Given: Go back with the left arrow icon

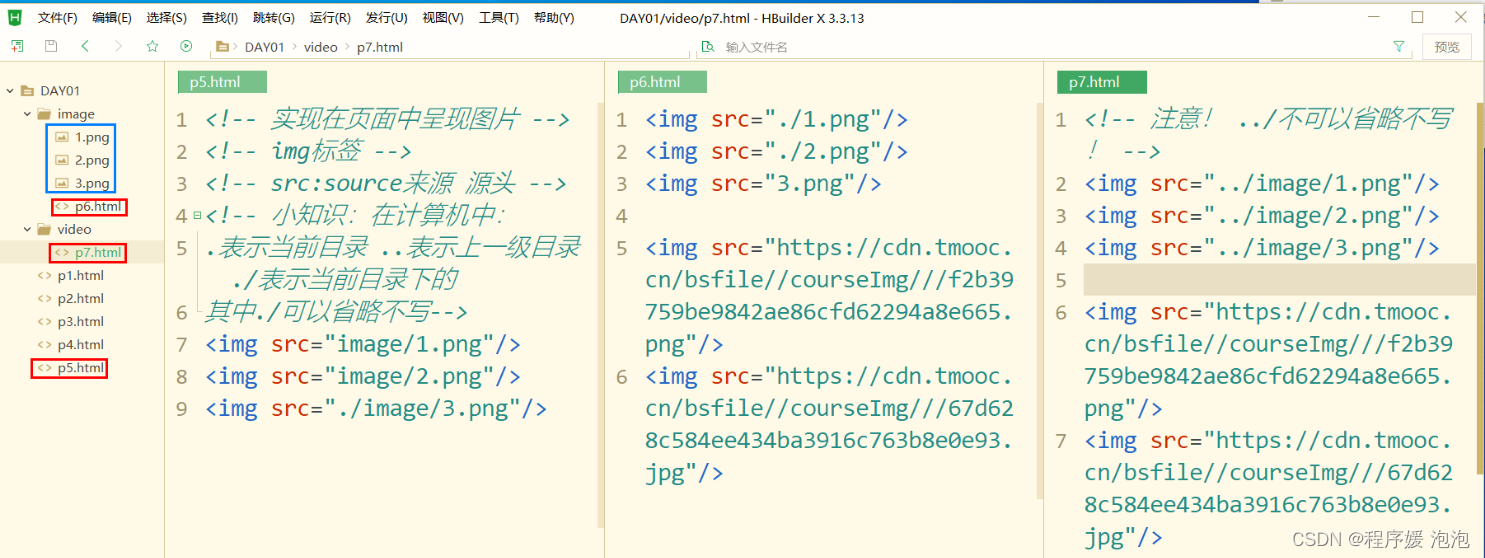Looking at the screenshot, I should click(x=85, y=46).
